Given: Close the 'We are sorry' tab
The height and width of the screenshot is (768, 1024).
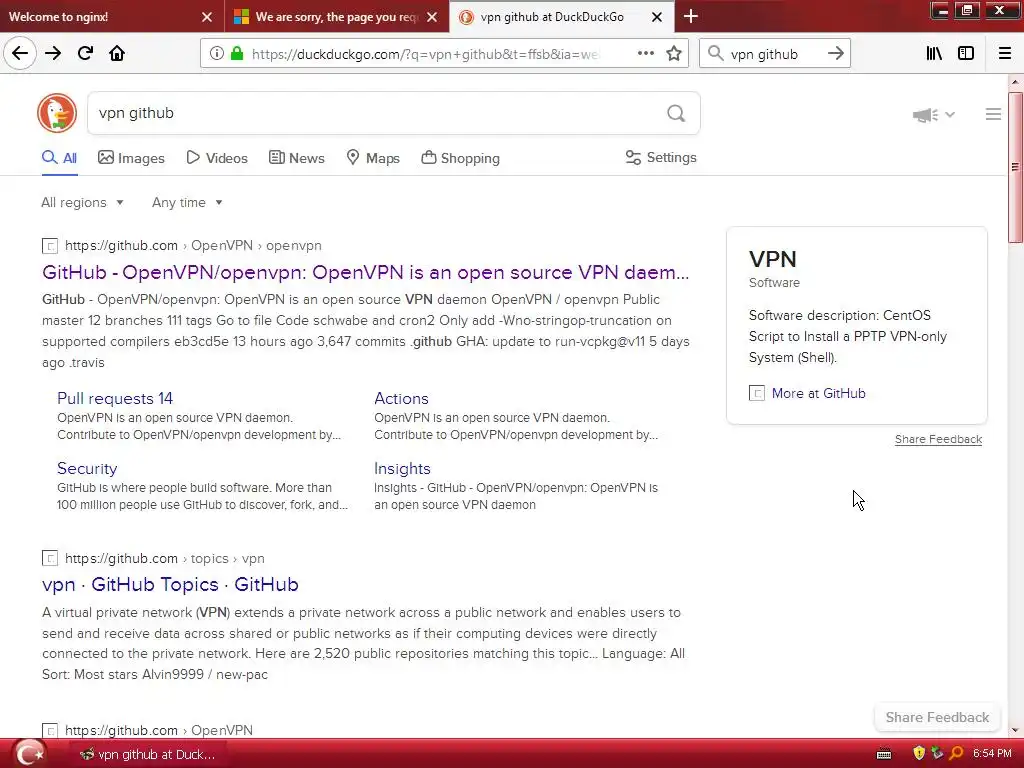Looking at the screenshot, I should tap(432, 17).
